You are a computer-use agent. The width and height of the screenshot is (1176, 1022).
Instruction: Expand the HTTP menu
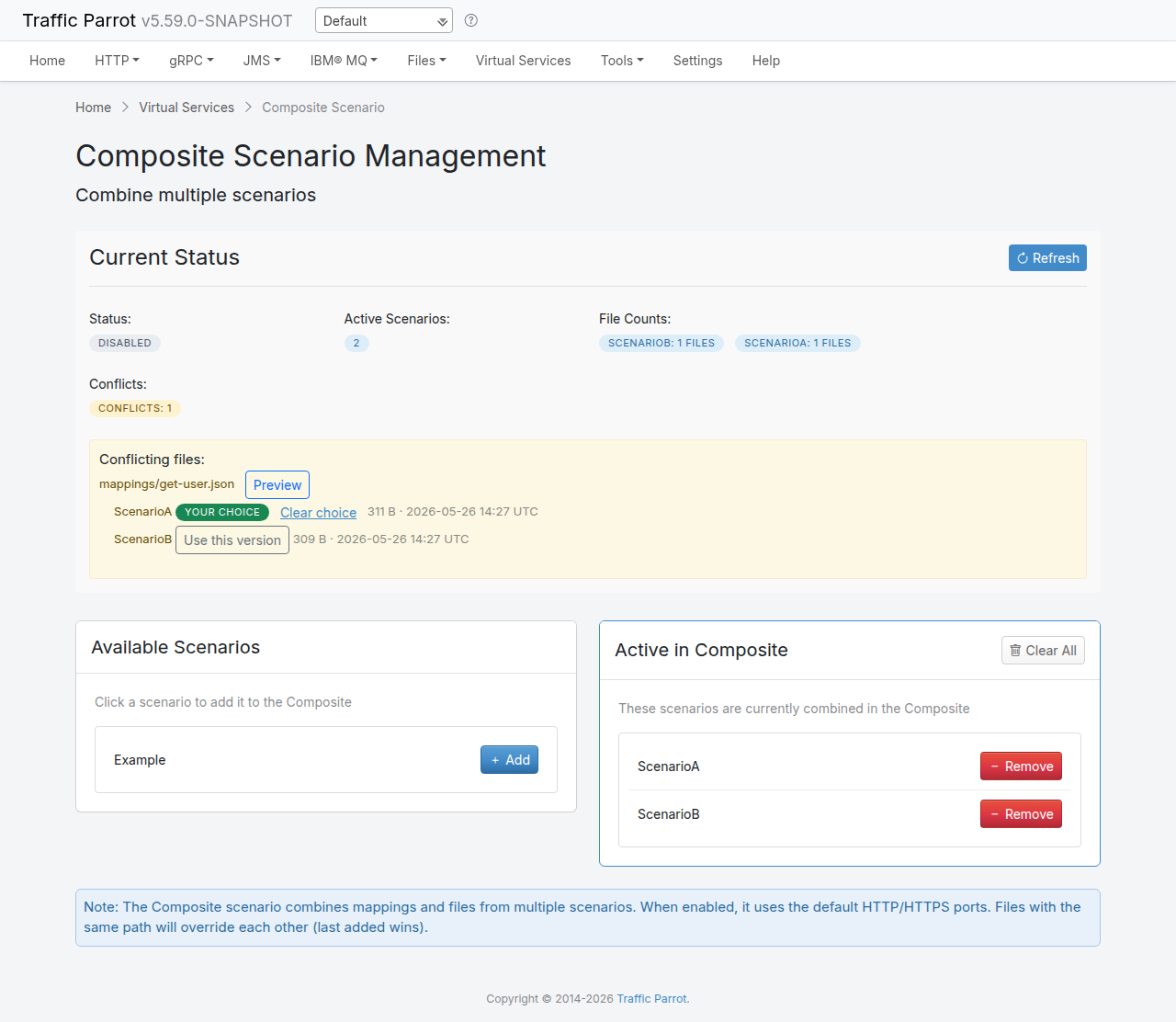[117, 61]
